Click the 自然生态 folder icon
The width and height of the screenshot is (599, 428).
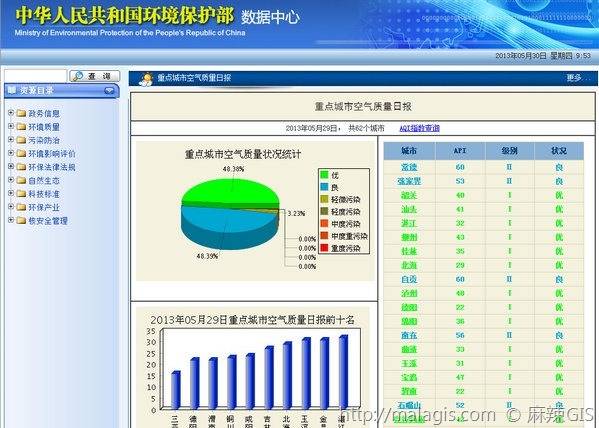pyautogui.click(x=21, y=180)
